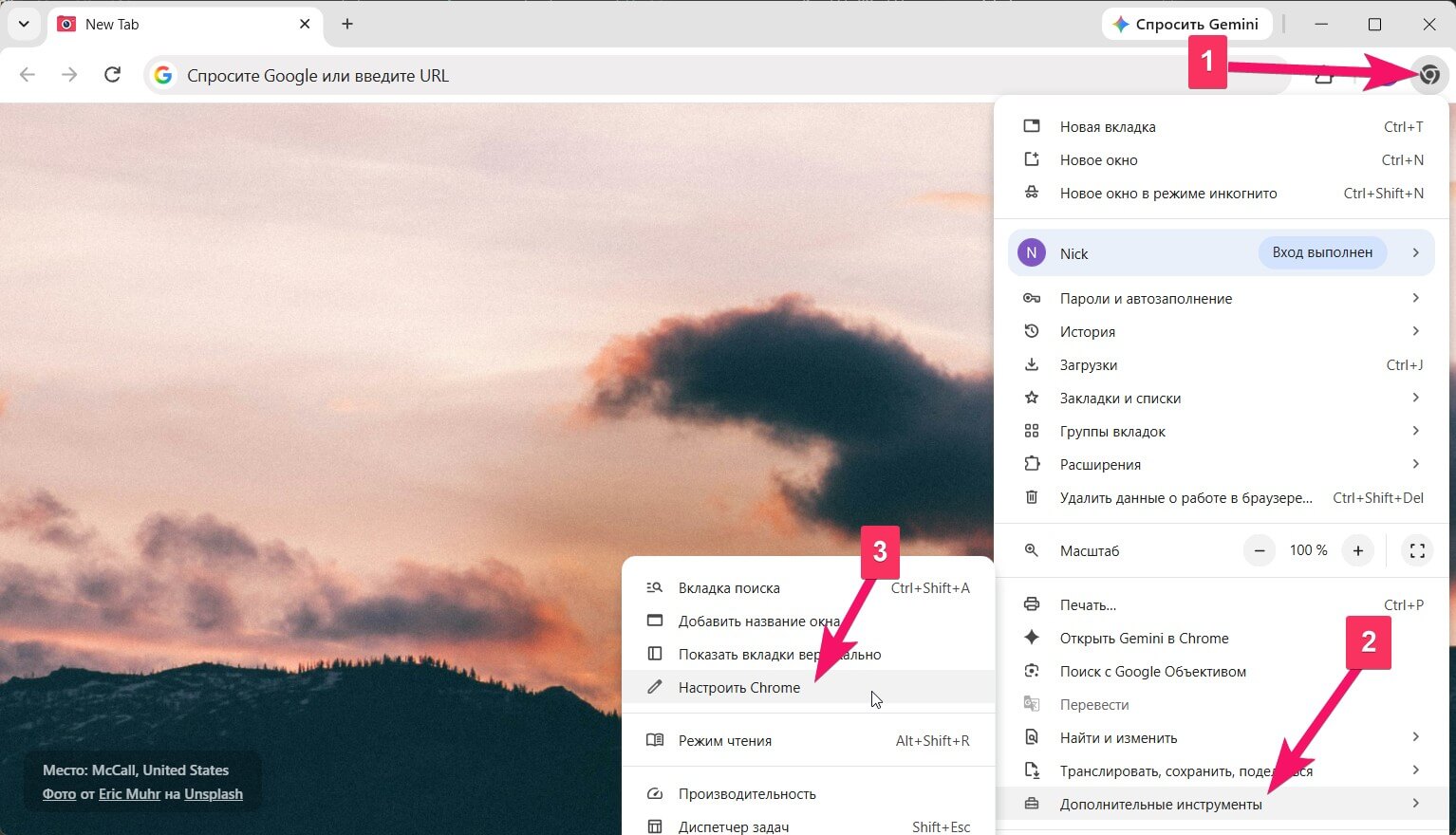The image size is (1456, 835).
Task: Click the forward navigation arrow
Action: [69, 75]
